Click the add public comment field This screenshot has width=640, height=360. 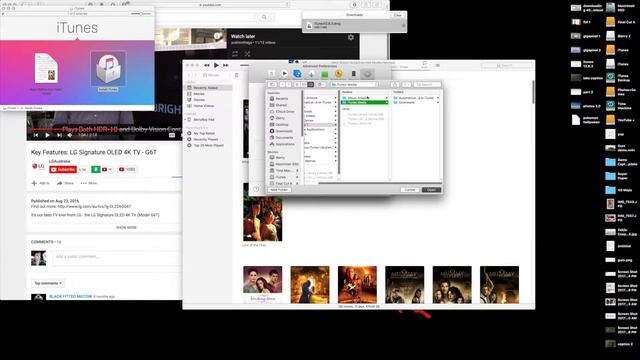click(116, 257)
